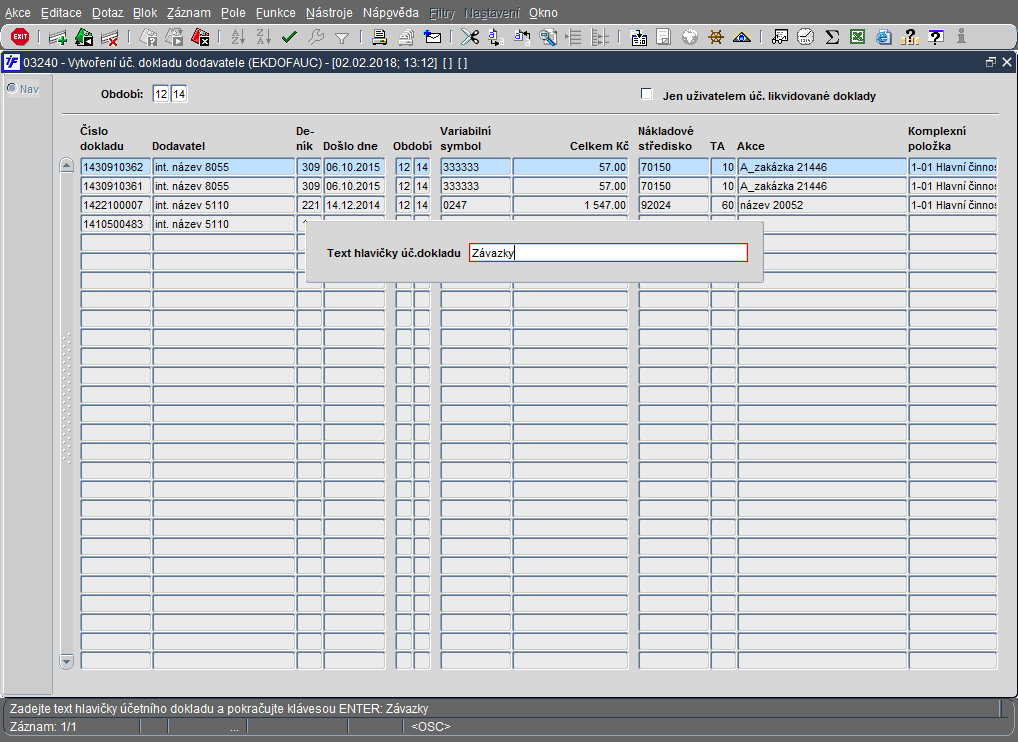Click Akce cell 'název 20052'
The image size is (1018, 742).
pyautogui.click(x=822, y=204)
